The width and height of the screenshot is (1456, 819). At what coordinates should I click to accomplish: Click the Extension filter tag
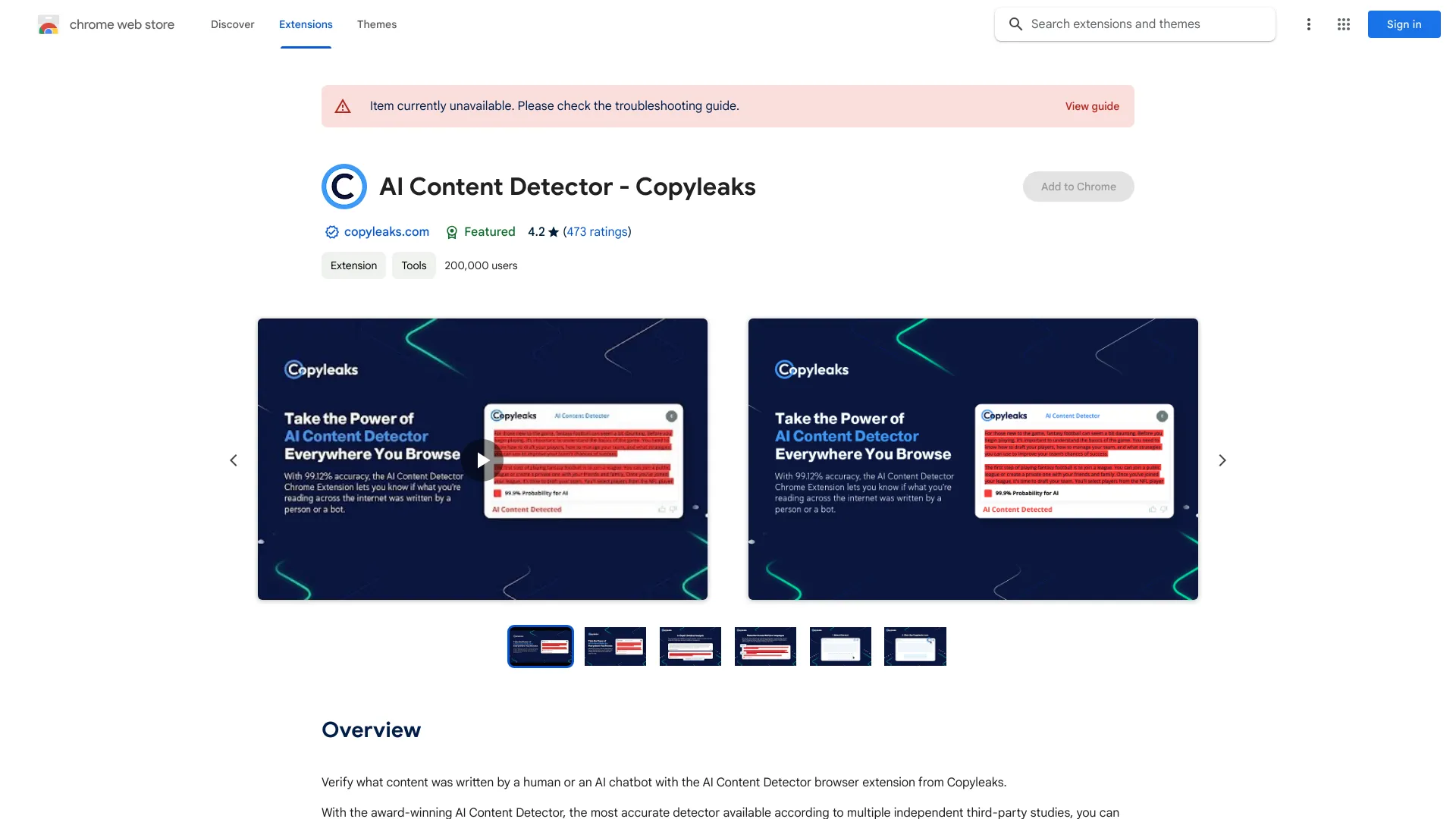[354, 265]
